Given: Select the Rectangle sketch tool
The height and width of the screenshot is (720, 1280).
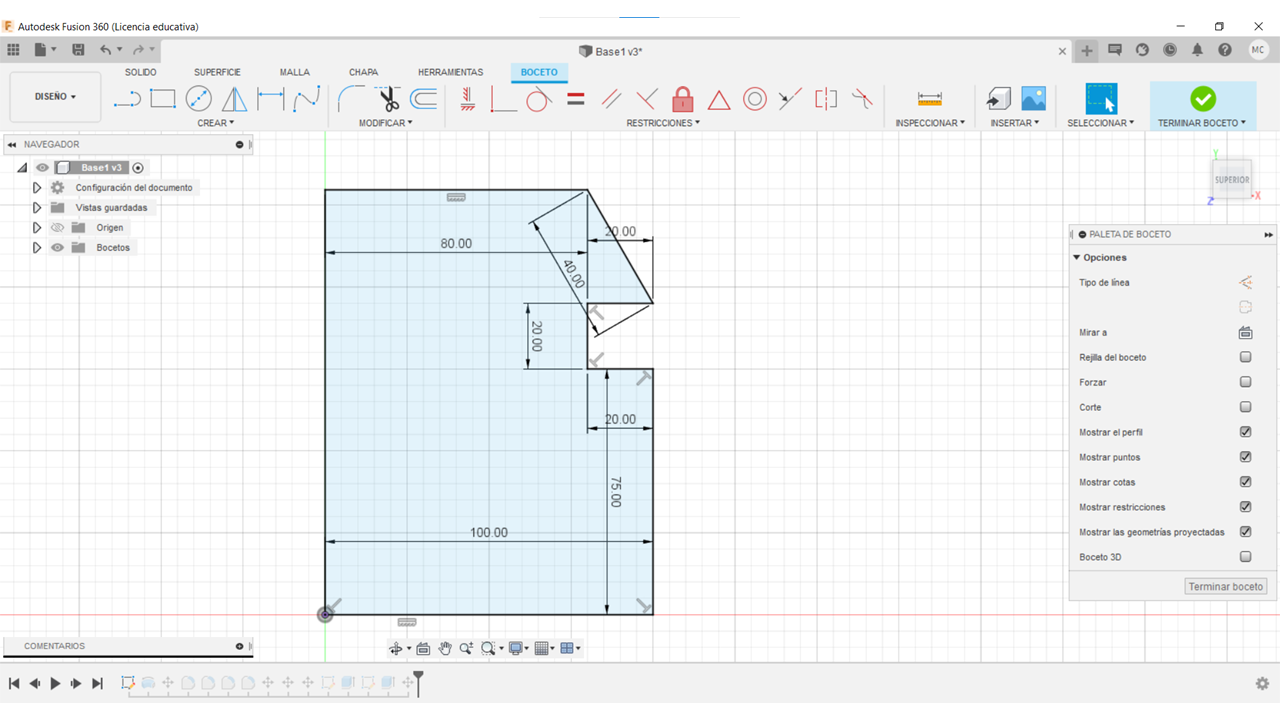Looking at the screenshot, I should pyautogui.click(x=163, y=98).
